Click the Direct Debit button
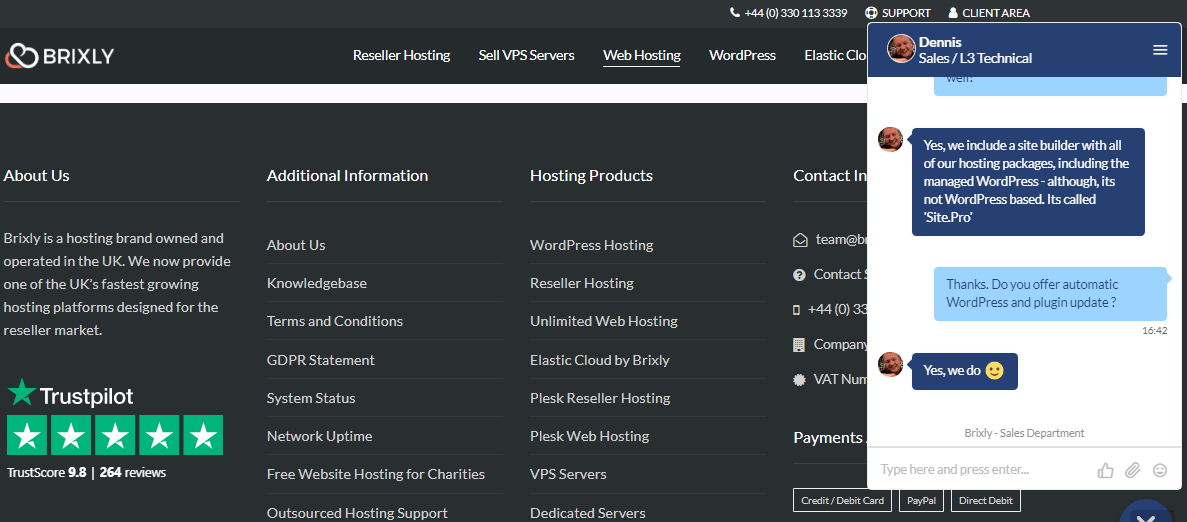Screen dimensions: 1187x522 [986, 500]
